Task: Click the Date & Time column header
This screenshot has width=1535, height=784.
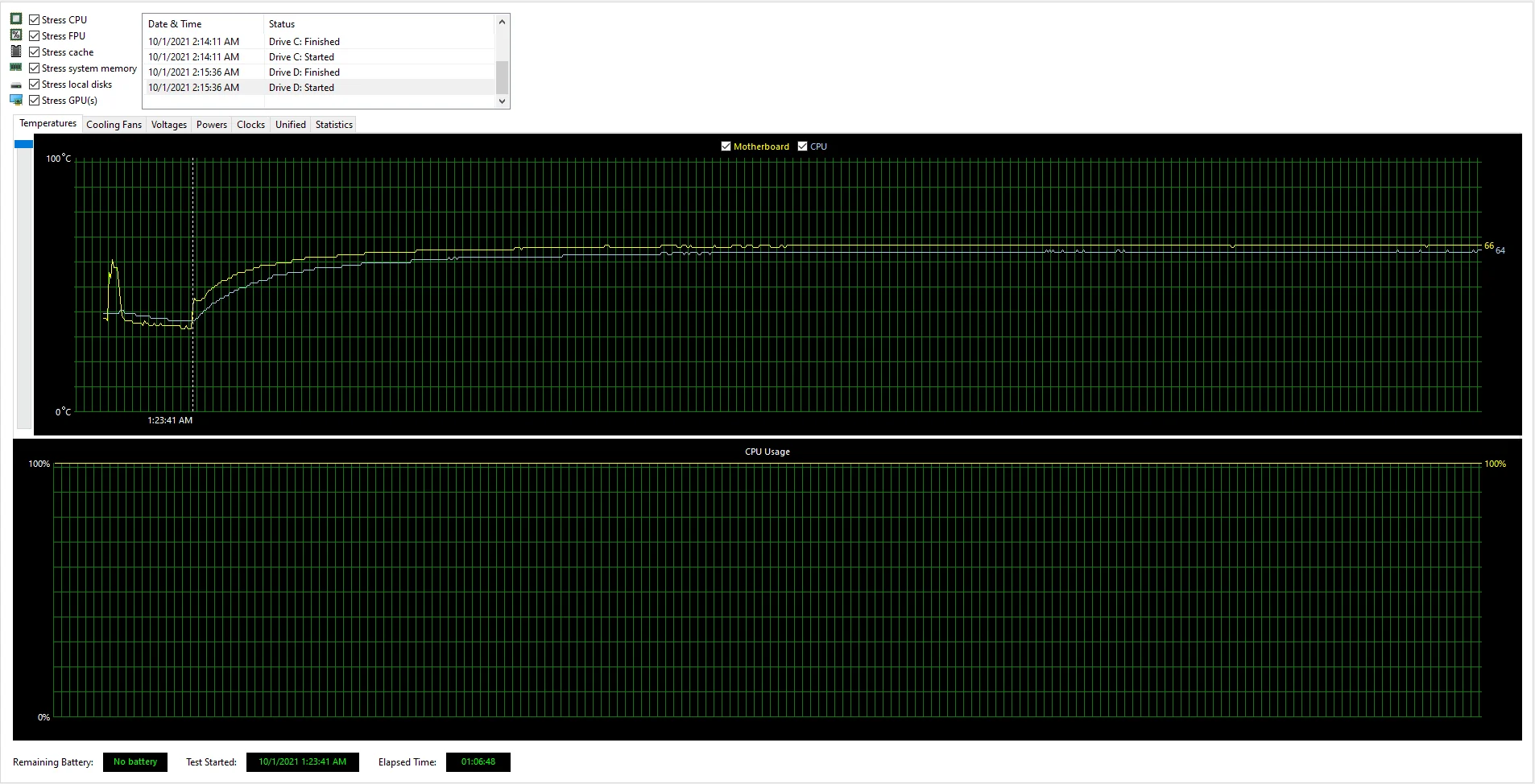Action: coord(203,24)
